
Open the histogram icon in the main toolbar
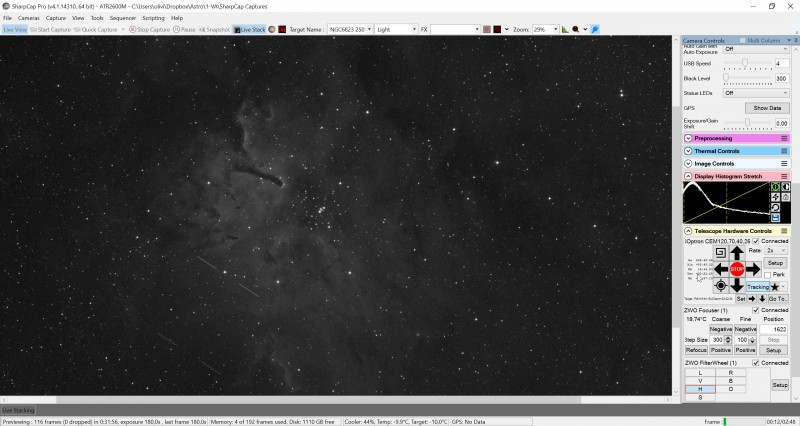click(565, 30)
